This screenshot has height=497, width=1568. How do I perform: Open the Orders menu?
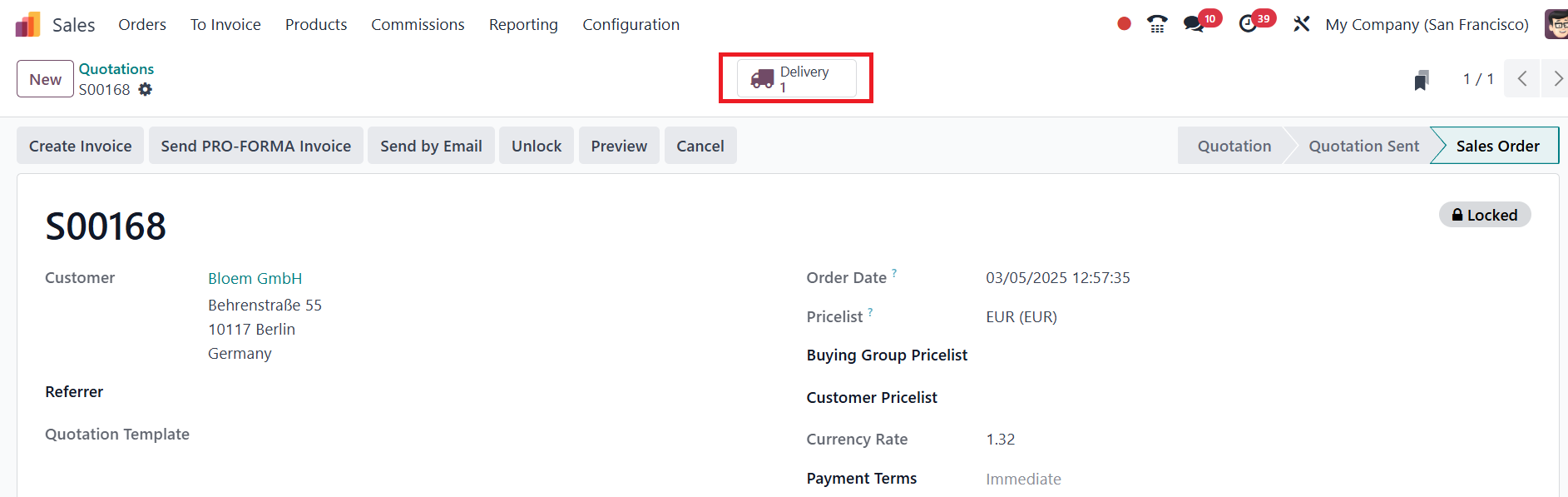pos(142,25)
